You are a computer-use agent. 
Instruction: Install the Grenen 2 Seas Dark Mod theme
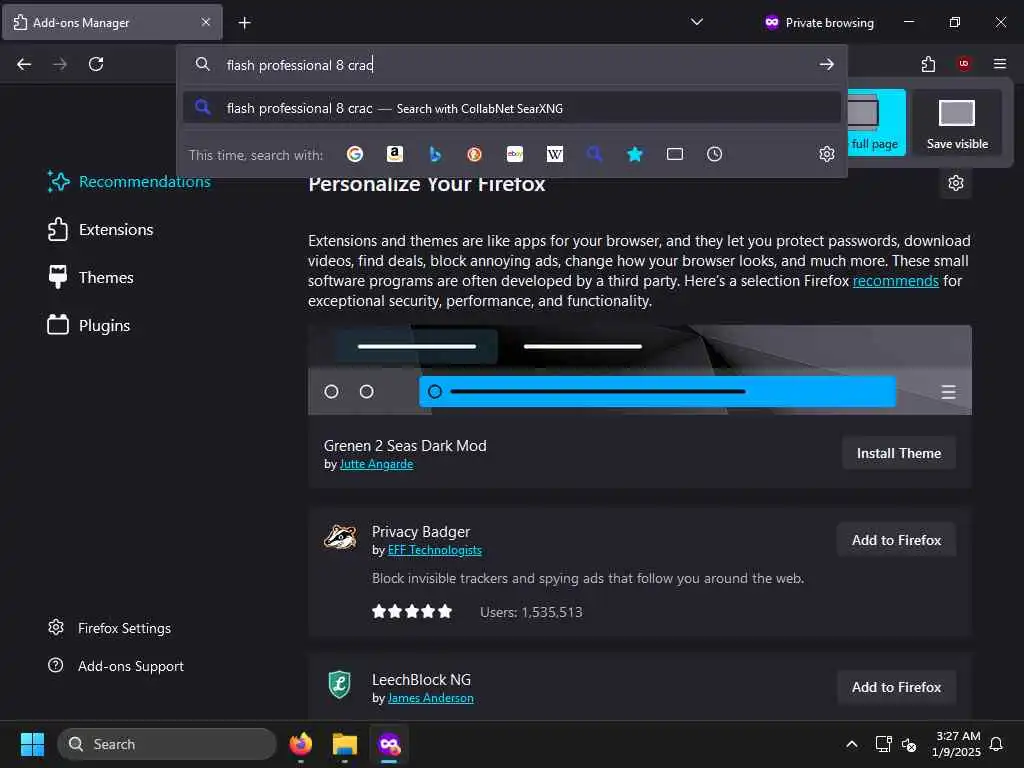point(899,453)
